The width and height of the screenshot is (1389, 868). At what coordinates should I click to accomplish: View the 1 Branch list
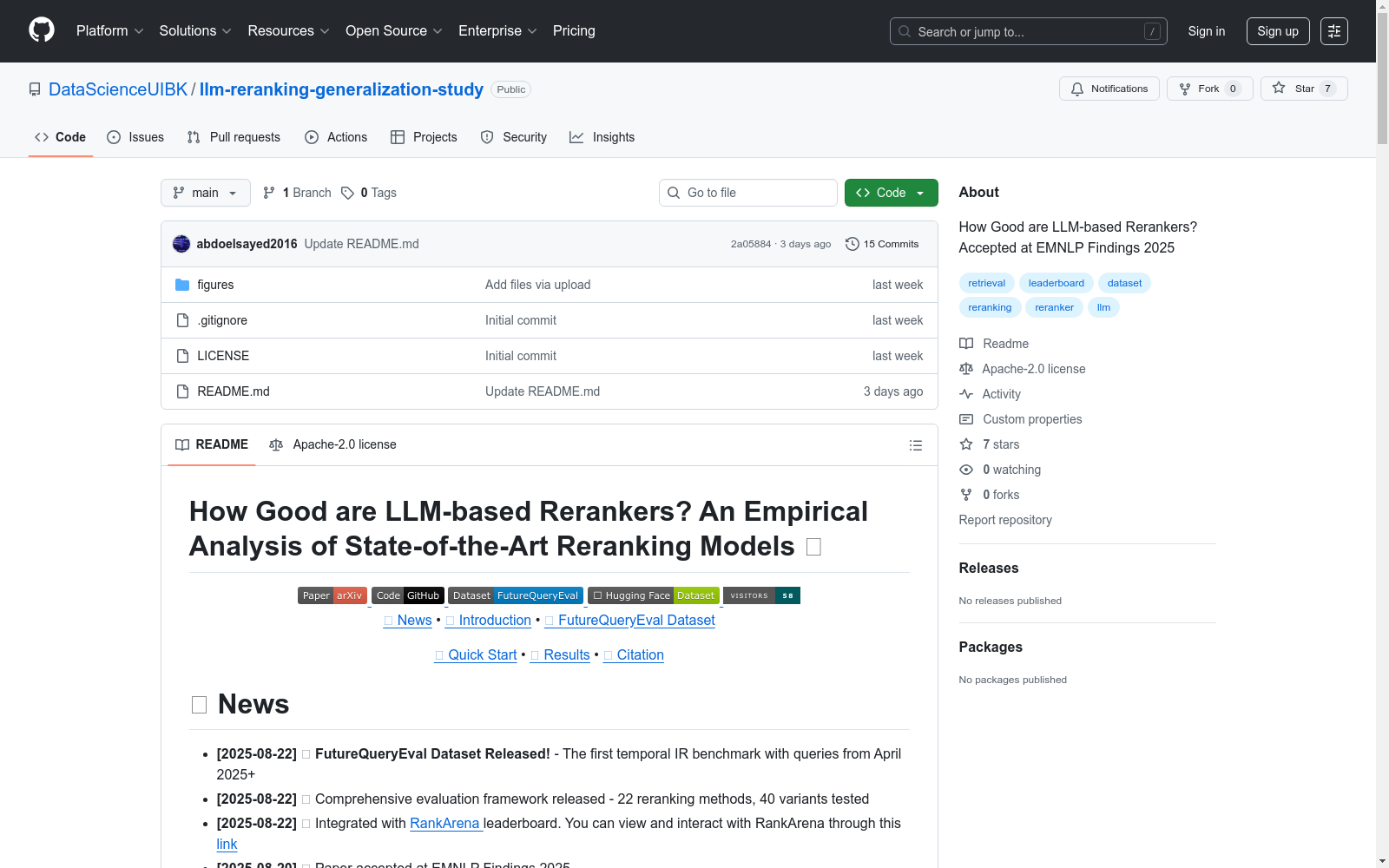click(297, 193)
